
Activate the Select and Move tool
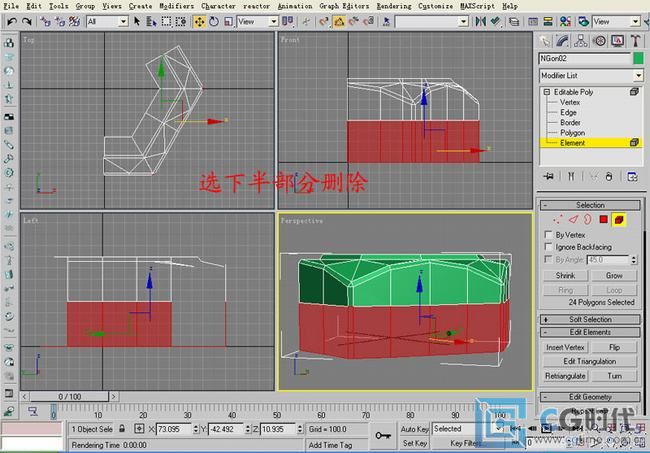coord(199,21)
